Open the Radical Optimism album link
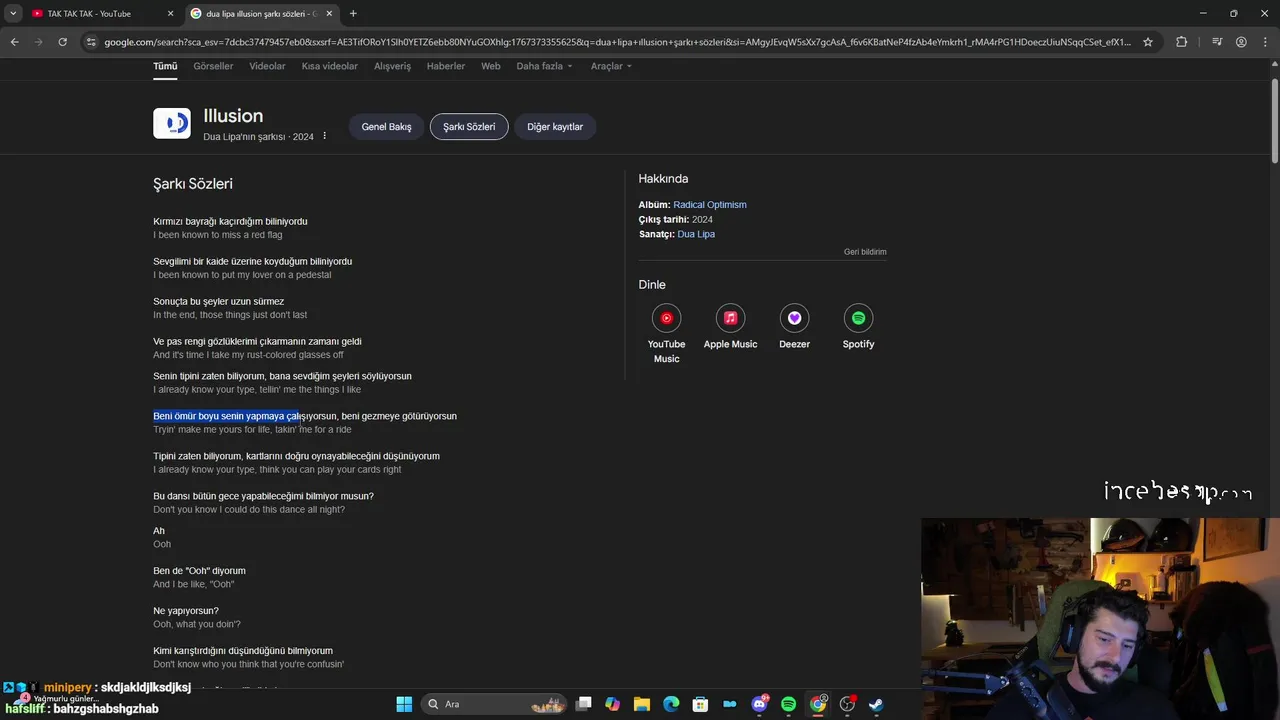Image resolution: width=1280 pixels, height=720 pixels. coord(710,205)
